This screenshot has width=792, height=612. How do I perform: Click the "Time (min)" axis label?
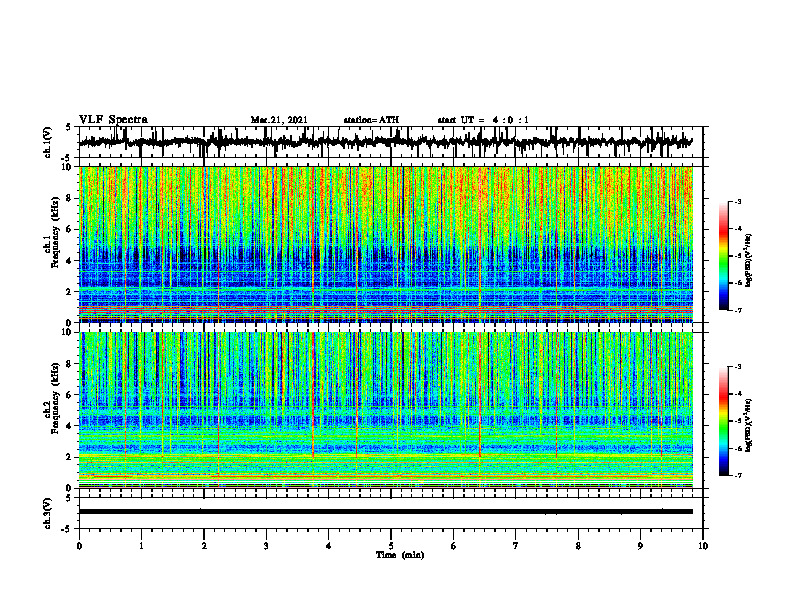[x=400, y=555]
